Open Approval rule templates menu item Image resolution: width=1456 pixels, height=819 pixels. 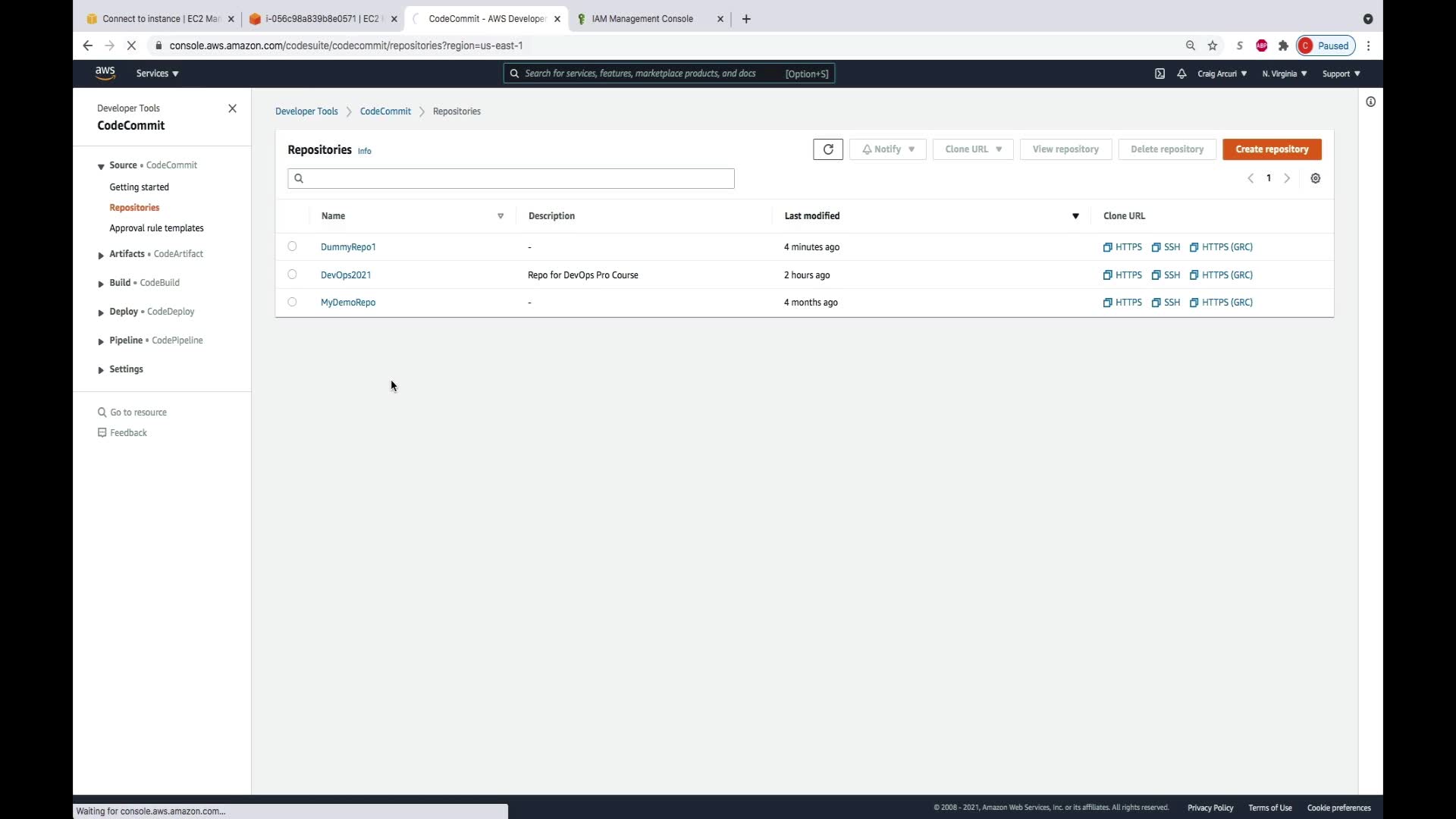tap(156, 228)
